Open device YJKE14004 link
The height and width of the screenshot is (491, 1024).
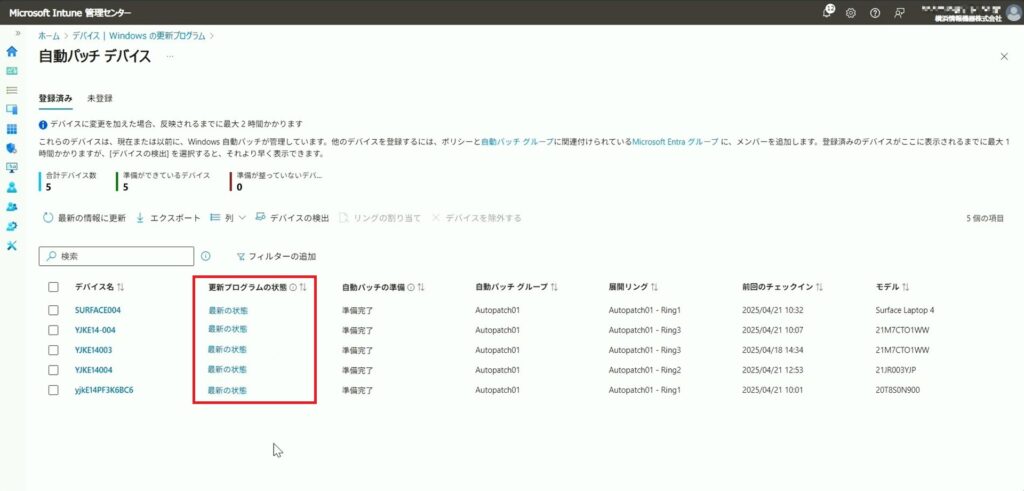(x=93, y=370)
